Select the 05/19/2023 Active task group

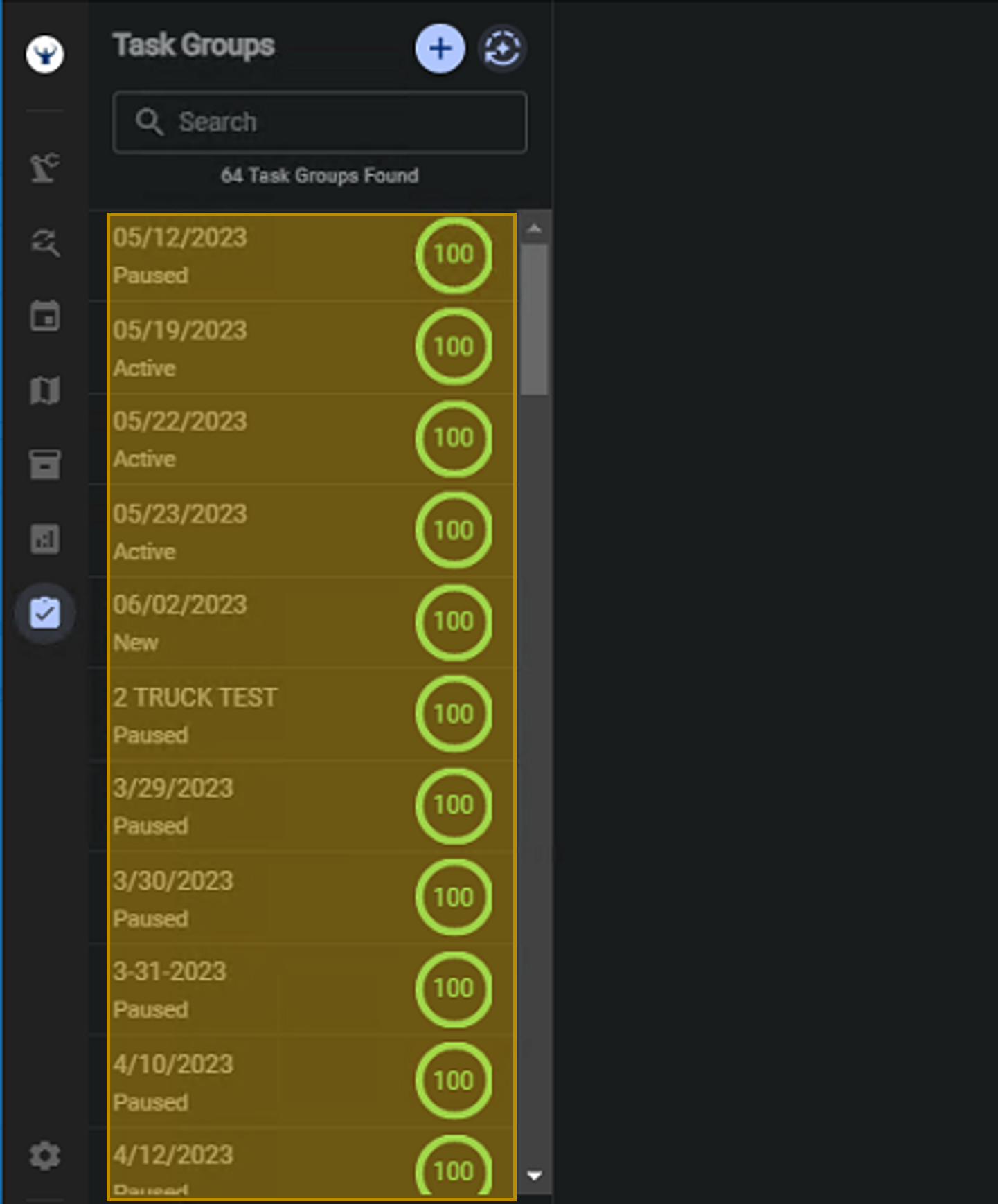tap(263, 348)
